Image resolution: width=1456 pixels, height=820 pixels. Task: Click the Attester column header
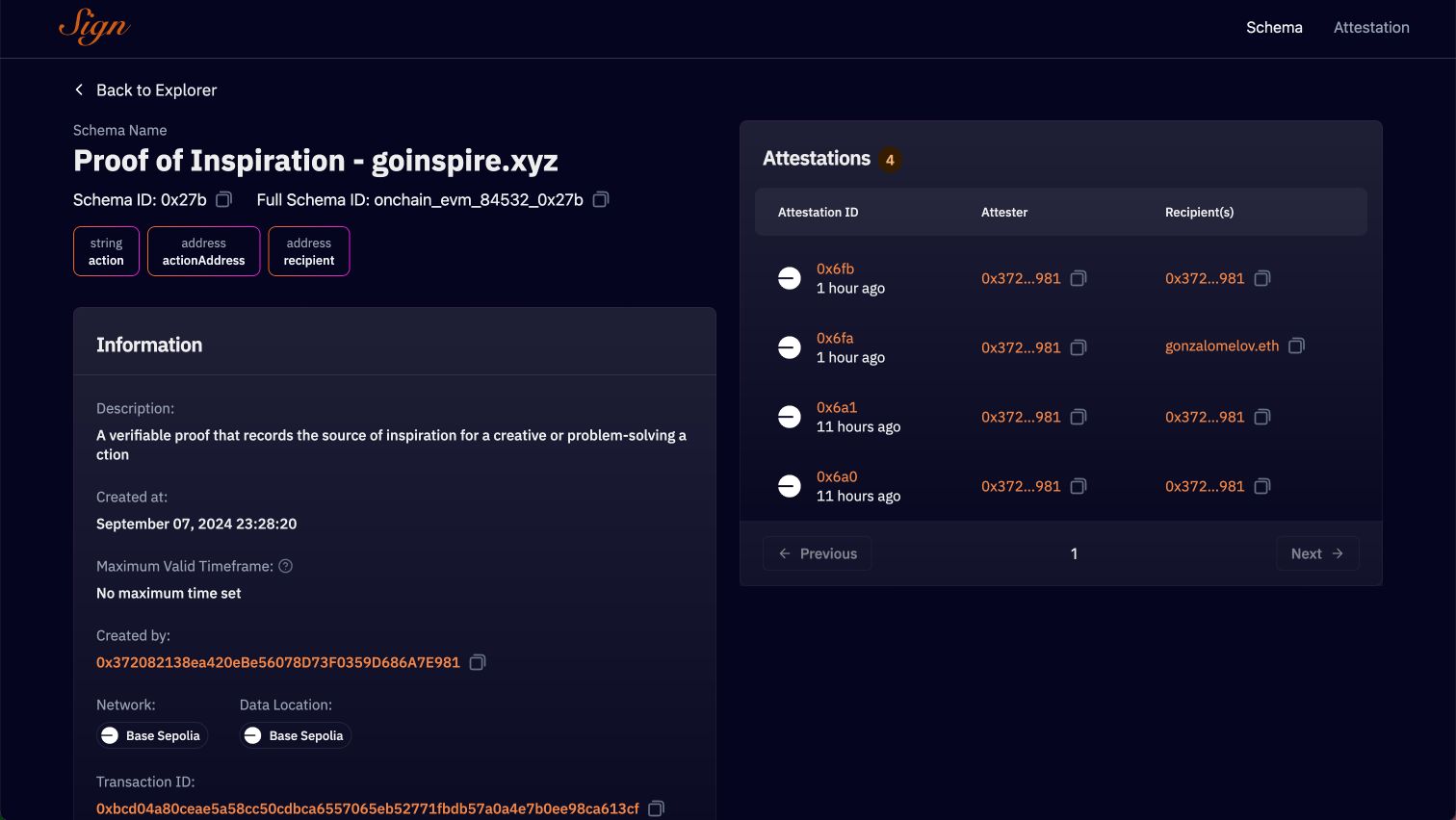click(1004, 212)
